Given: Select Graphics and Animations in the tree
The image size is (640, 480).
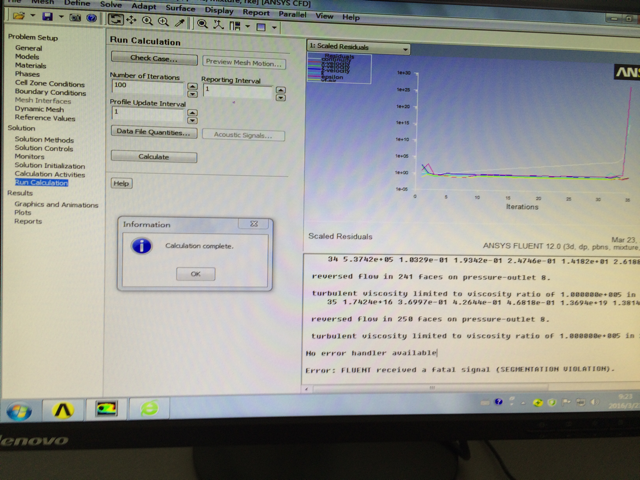Looking at the screenshot, I should [x=56, y=204].
